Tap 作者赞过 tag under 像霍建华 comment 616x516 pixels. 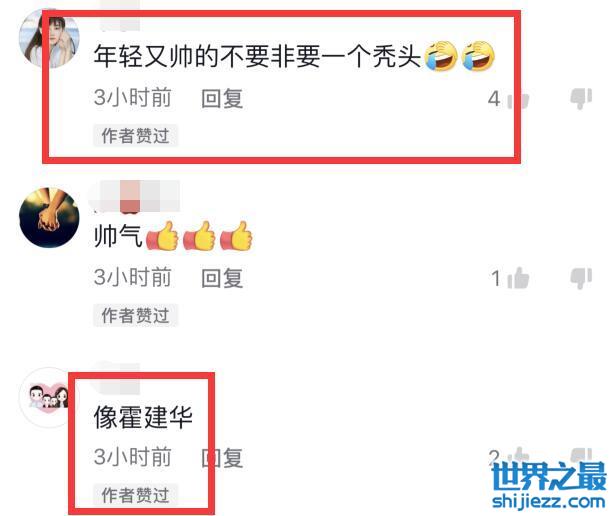136,494
